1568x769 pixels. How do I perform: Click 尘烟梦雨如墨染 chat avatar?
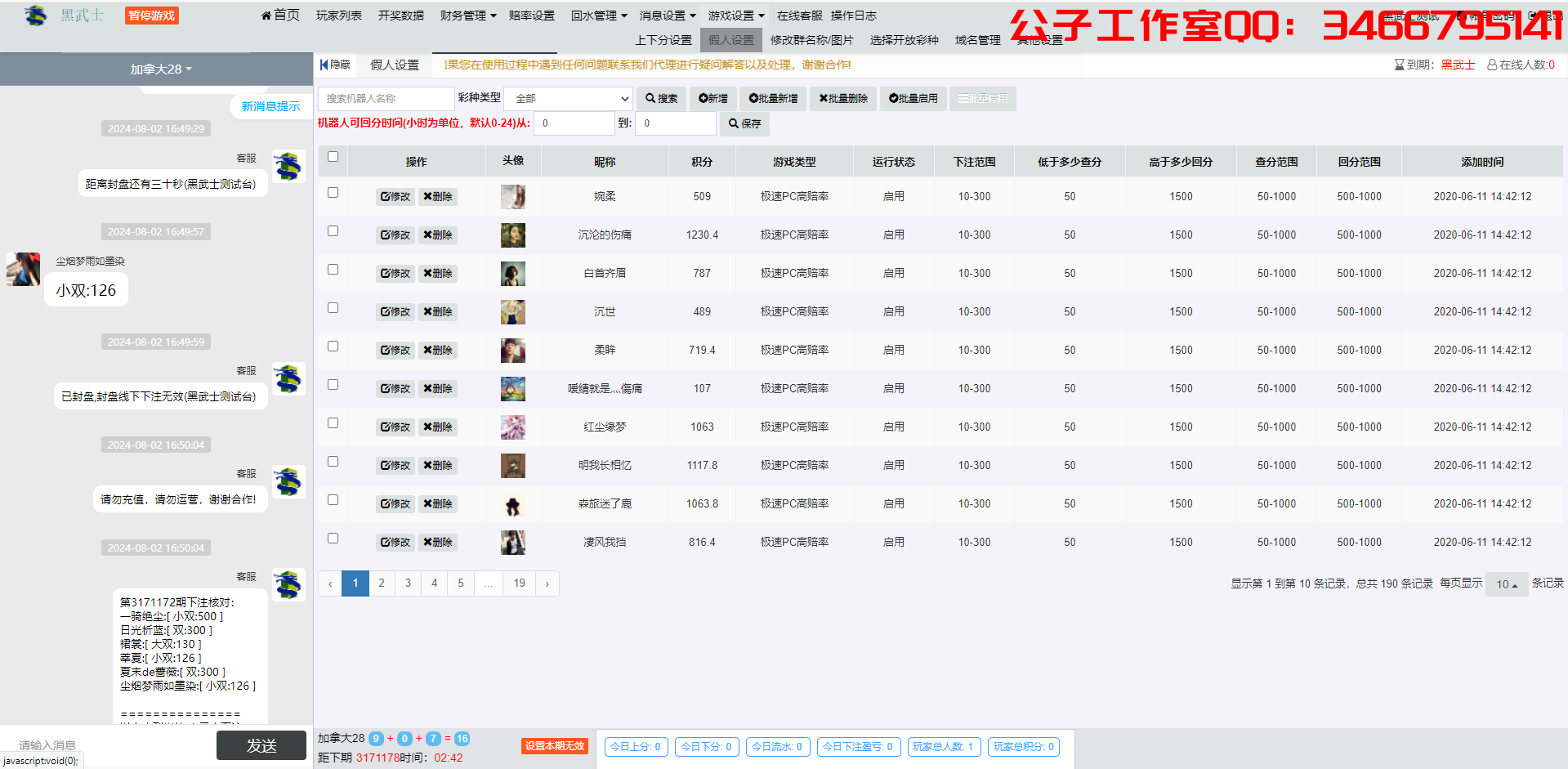[x=23, y=270]
